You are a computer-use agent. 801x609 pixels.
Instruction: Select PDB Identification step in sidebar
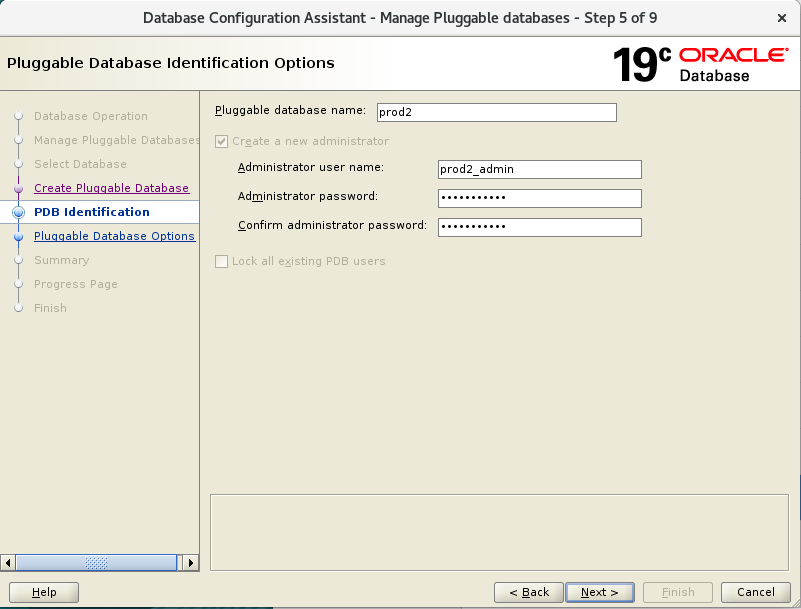(92, 212)
